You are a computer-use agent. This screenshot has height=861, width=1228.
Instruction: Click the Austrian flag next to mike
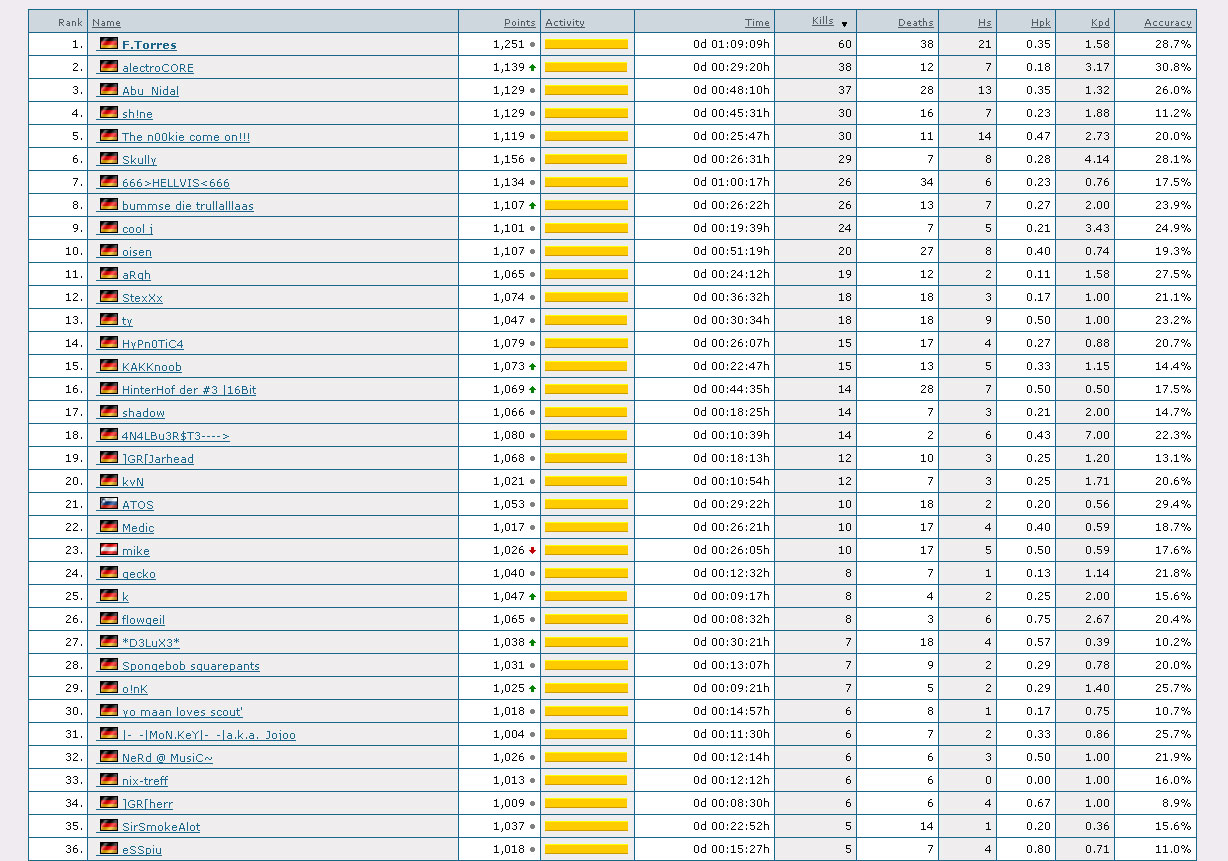[108, 550]
